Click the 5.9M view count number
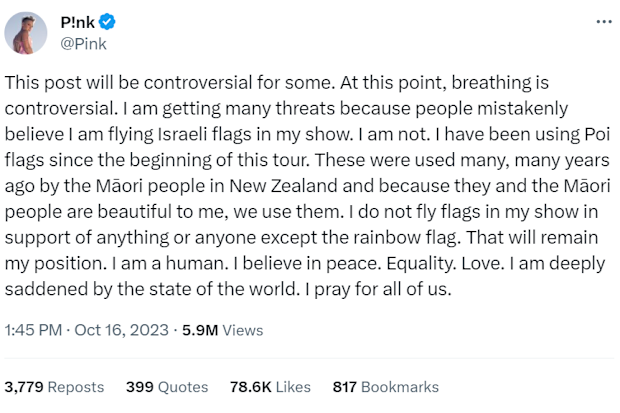The image size is (620, 413). (200, 330)
